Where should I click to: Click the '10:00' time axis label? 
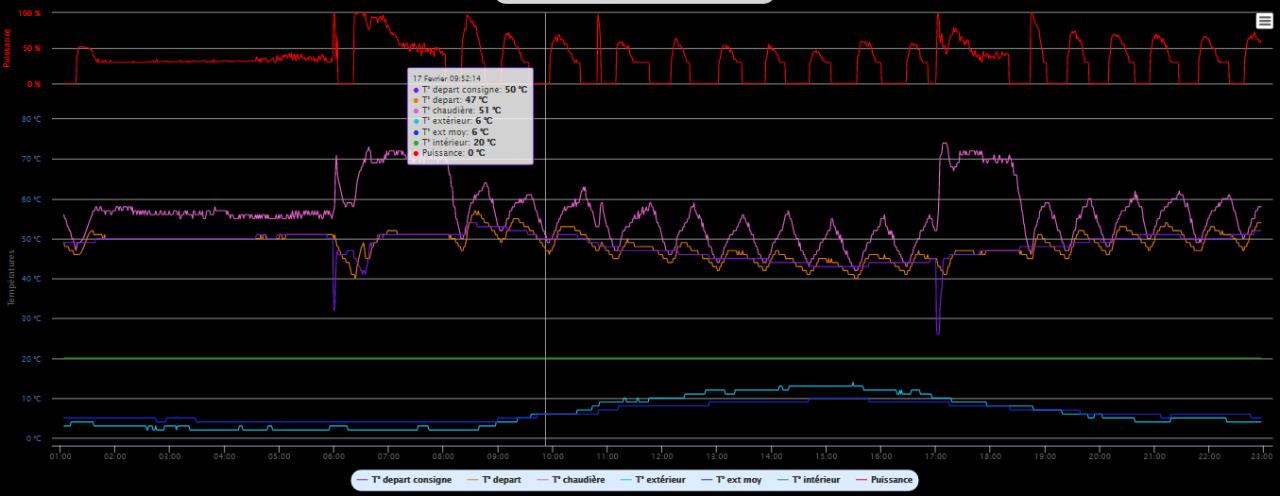(552, 456)
